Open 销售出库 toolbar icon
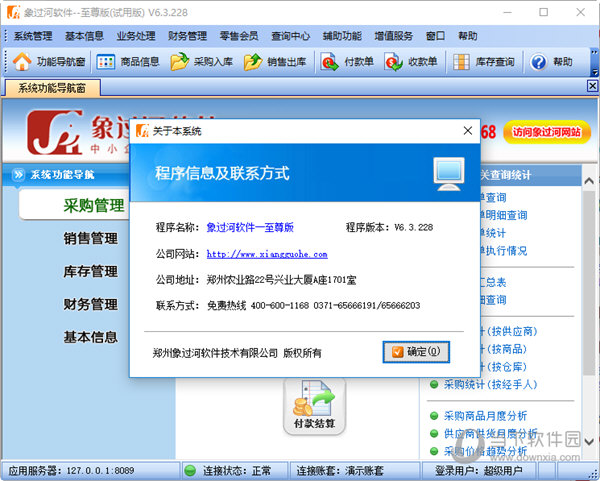 coord(253,62)
